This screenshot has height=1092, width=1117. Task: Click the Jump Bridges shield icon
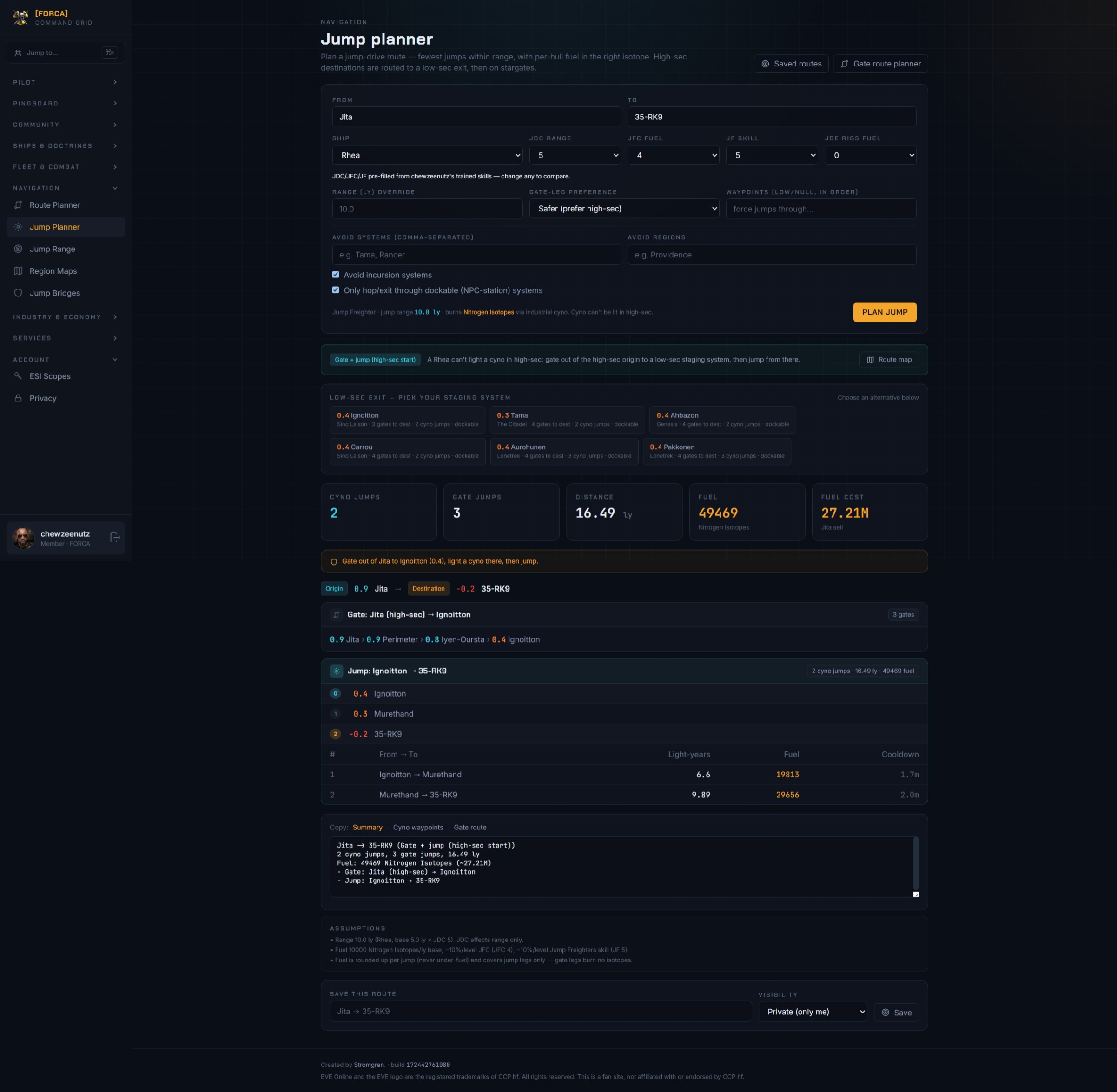point(18,293)
